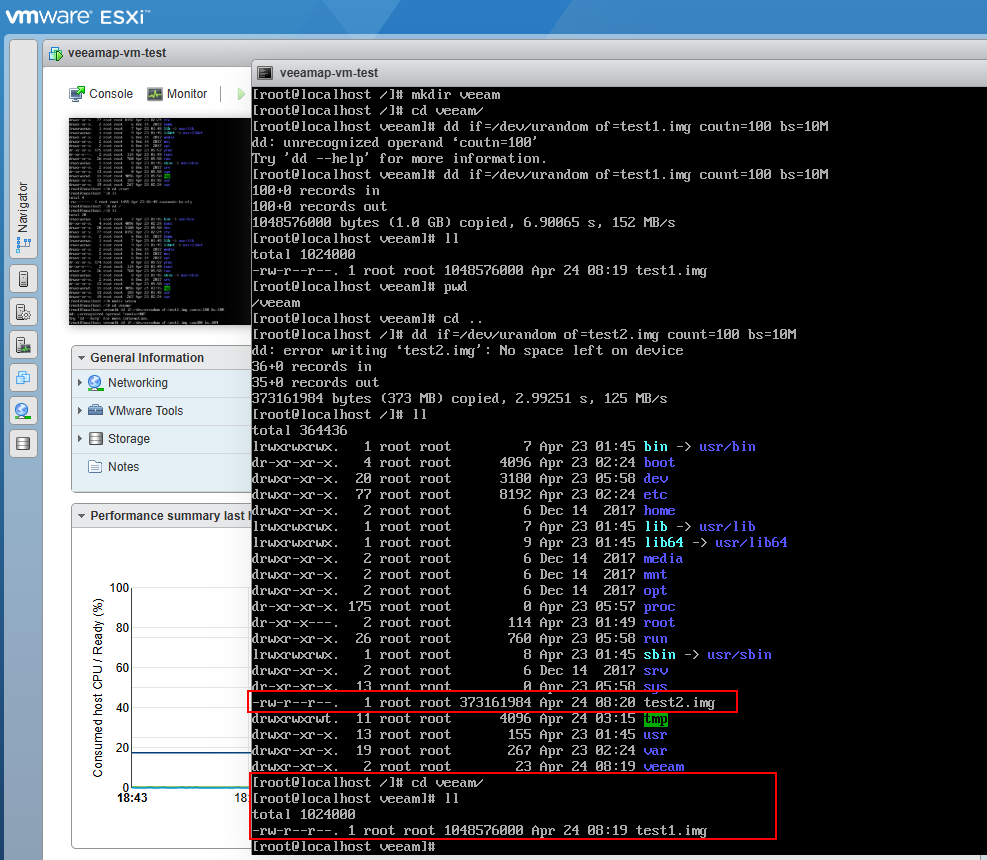Expand the VMware Tools row

80,410
